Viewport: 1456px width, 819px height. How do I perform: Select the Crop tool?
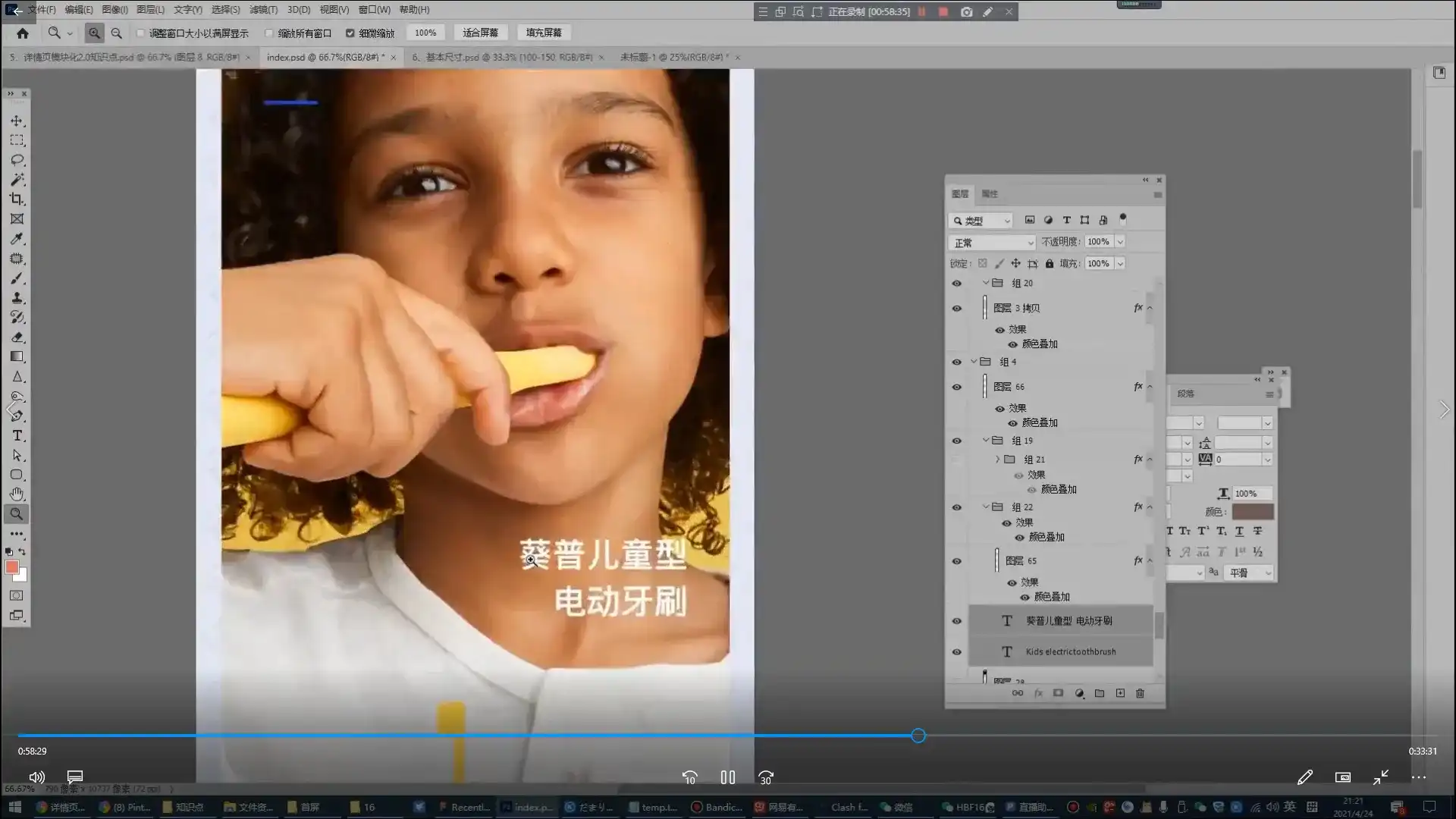pyautogui.click(x=16, y=199)
